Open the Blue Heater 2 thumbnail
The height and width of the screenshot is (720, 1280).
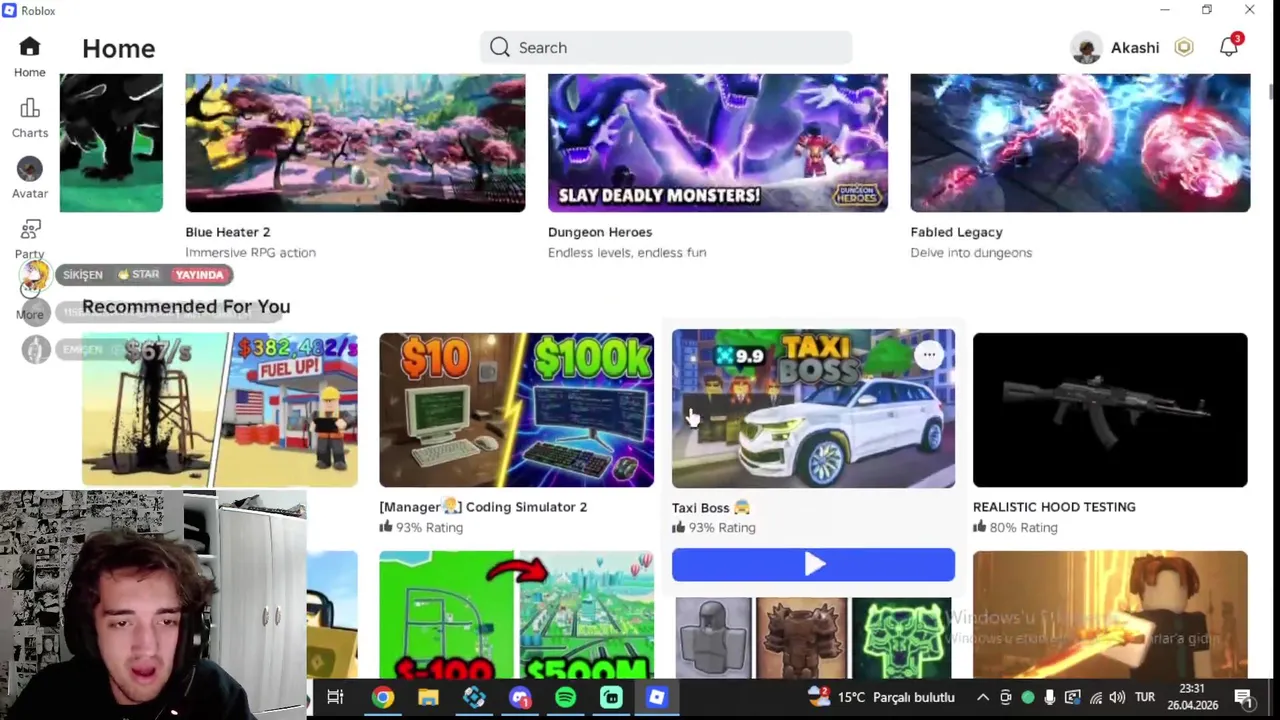point(355,143)
